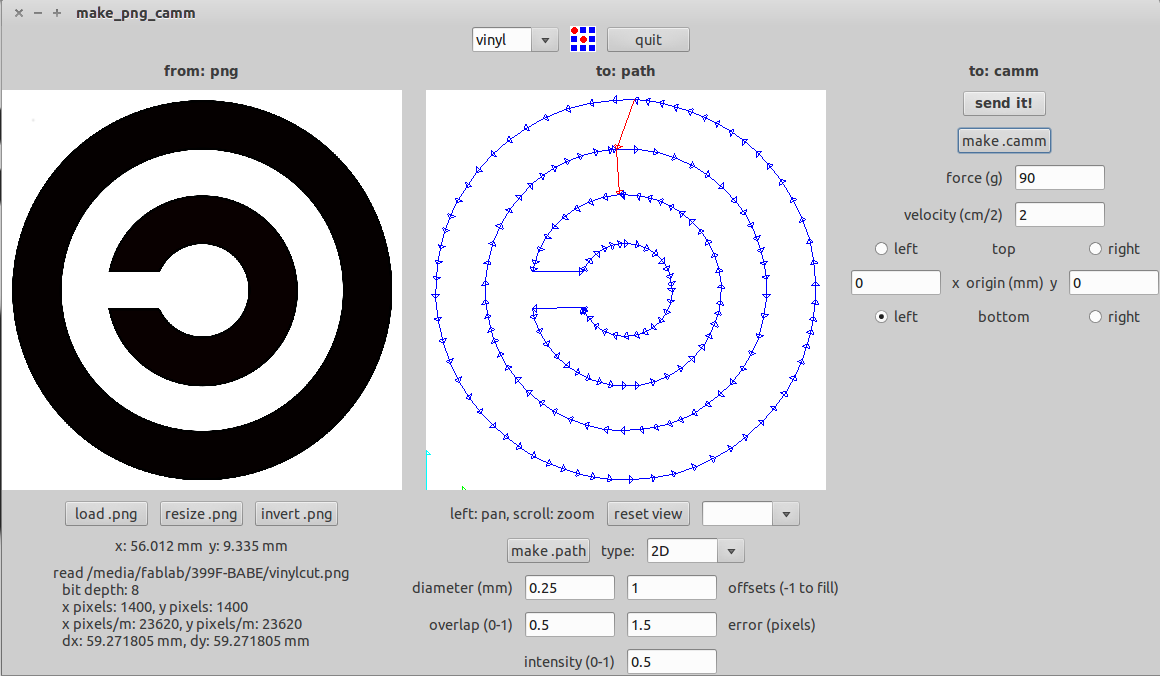
Task: Select the top left origin radio
Action: pyautogui.click(x=881, y=249)
